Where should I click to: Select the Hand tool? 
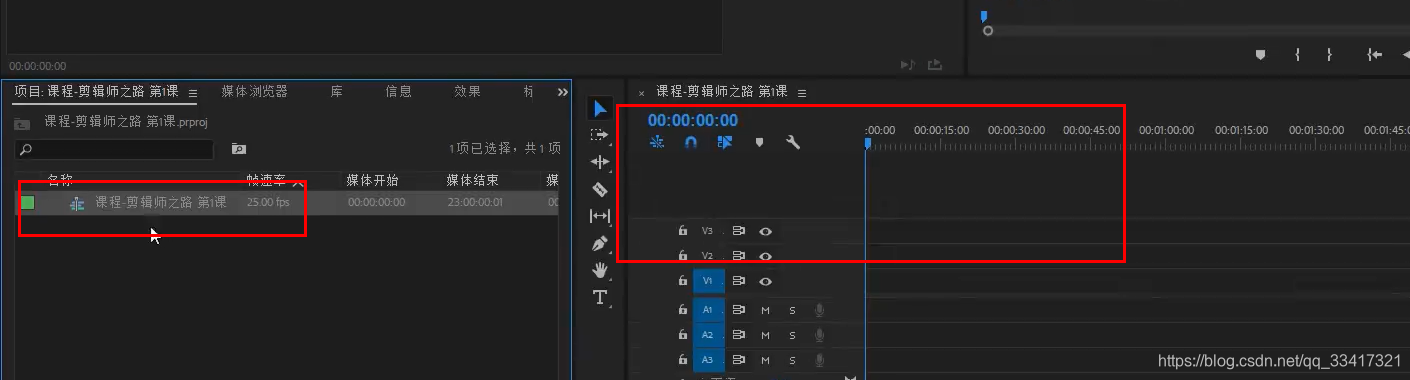coord(599,270)
